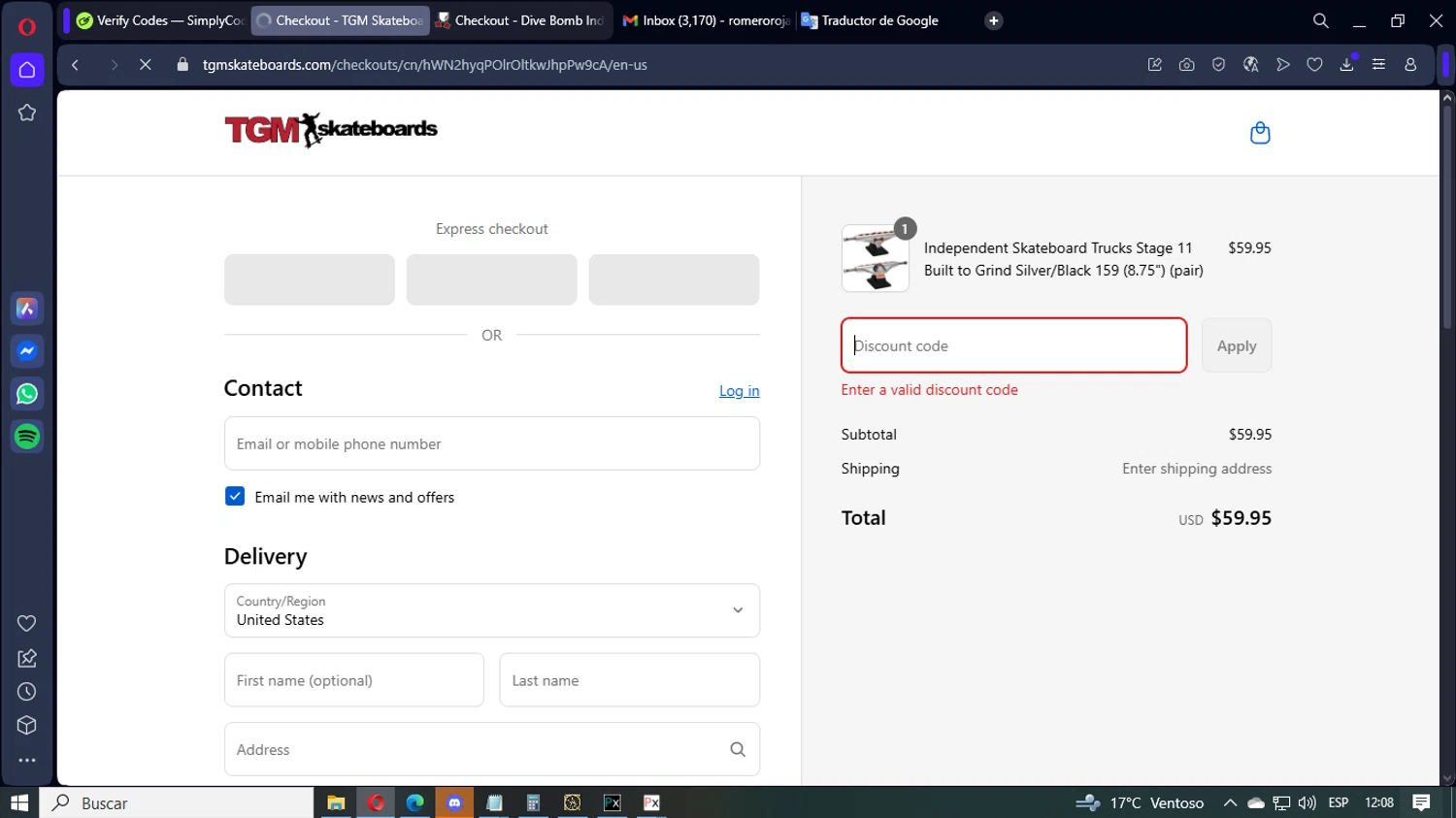The width and height of the screenshot is (1456, 818).
Task: Click the address search magnifier icon
Action: tap(738, 750)
